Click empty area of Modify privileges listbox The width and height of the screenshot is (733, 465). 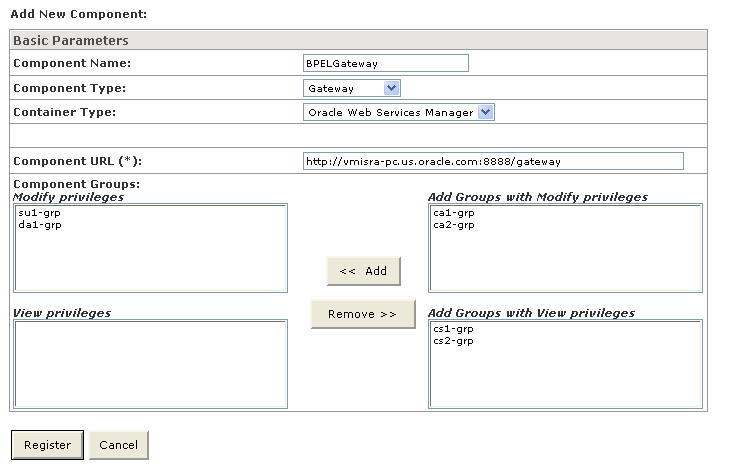coord(150,262)
